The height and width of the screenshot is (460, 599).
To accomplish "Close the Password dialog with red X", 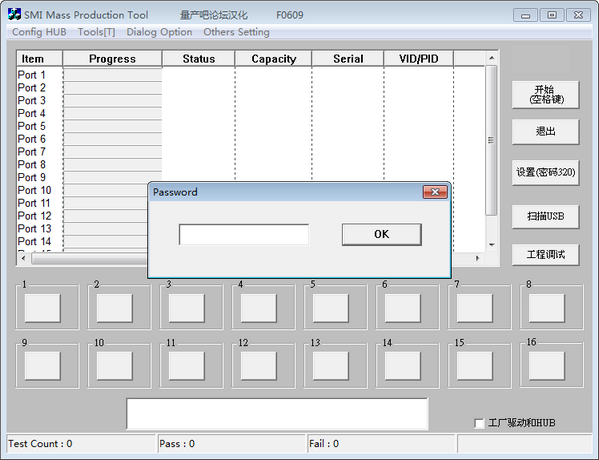I will point(435,192).
